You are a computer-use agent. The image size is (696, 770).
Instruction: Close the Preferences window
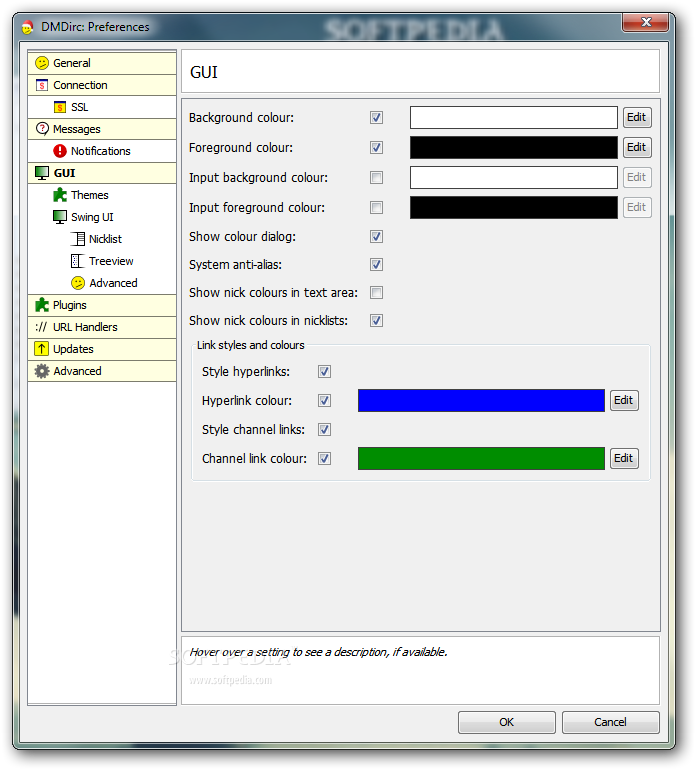[645, 23]
